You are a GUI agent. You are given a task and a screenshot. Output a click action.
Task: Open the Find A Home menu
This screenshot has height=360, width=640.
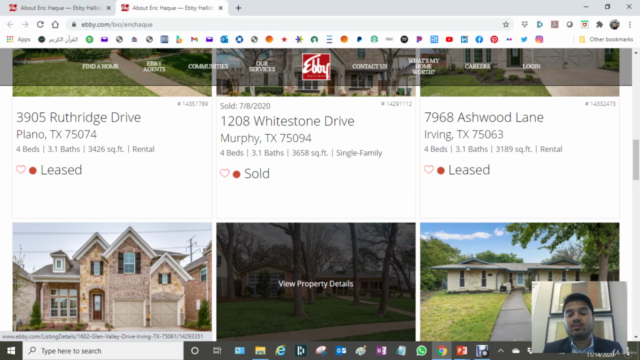click(x=100, y=66)
